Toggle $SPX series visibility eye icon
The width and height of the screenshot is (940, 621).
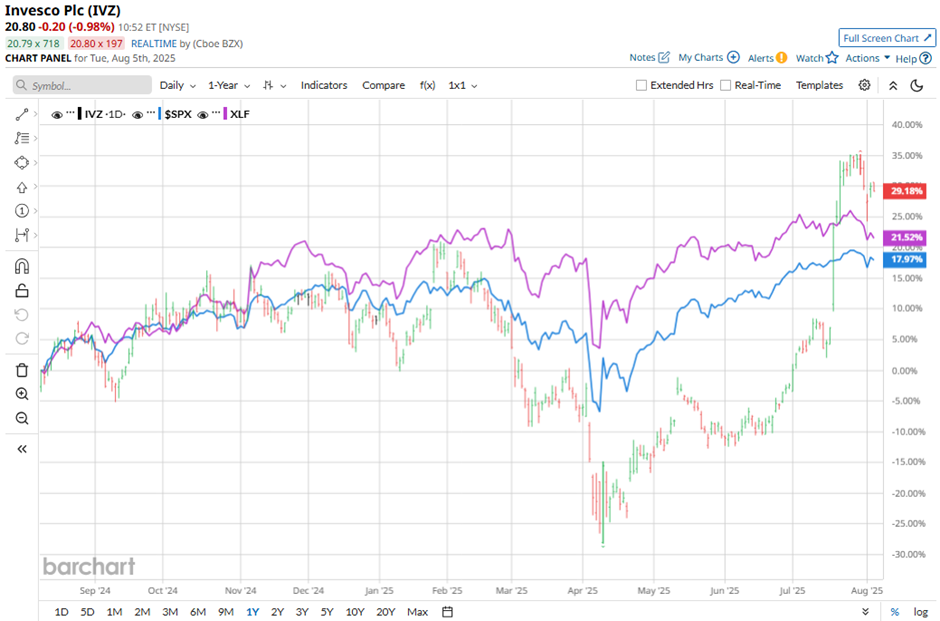pos(137,114)
